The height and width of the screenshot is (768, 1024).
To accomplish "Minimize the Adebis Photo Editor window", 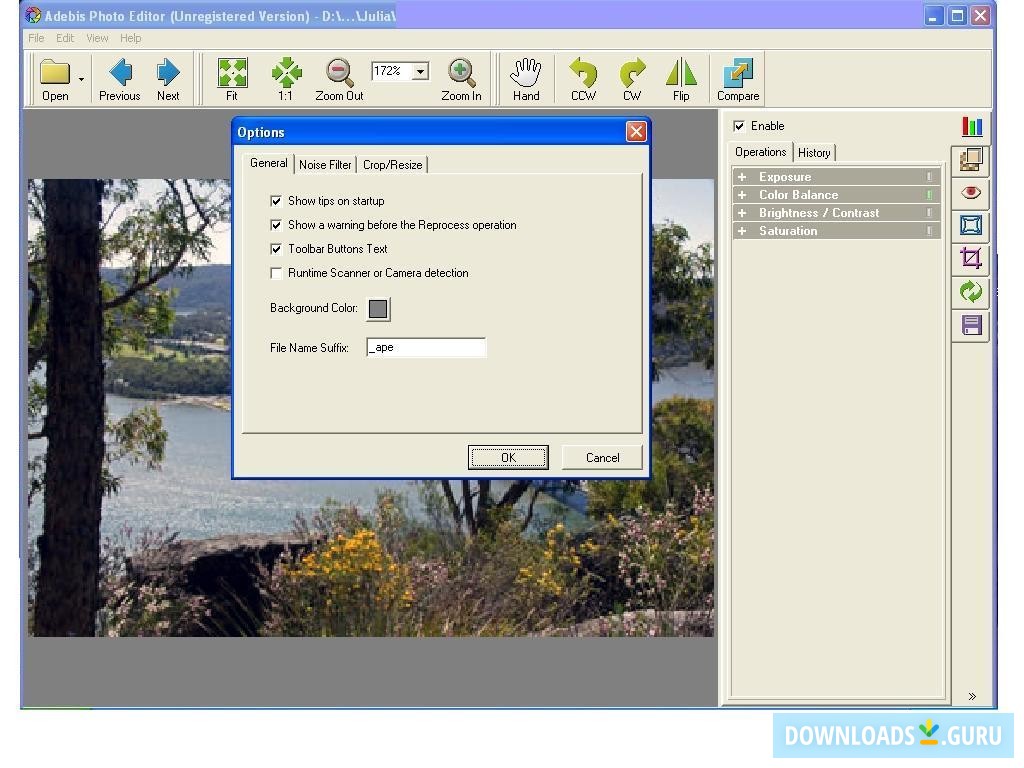I will tap(933, 16).
